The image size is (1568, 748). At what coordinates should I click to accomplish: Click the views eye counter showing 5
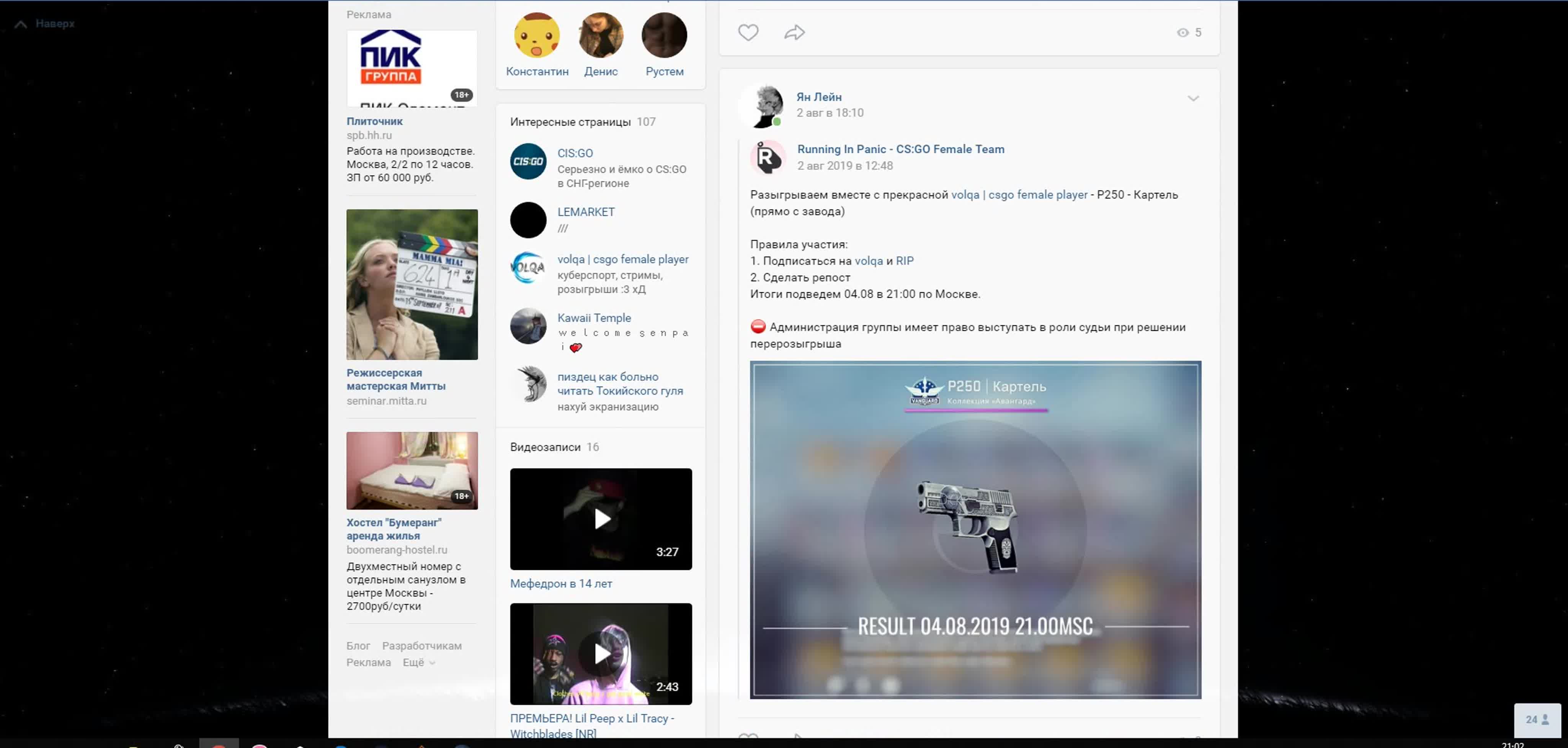[1189, 32]
